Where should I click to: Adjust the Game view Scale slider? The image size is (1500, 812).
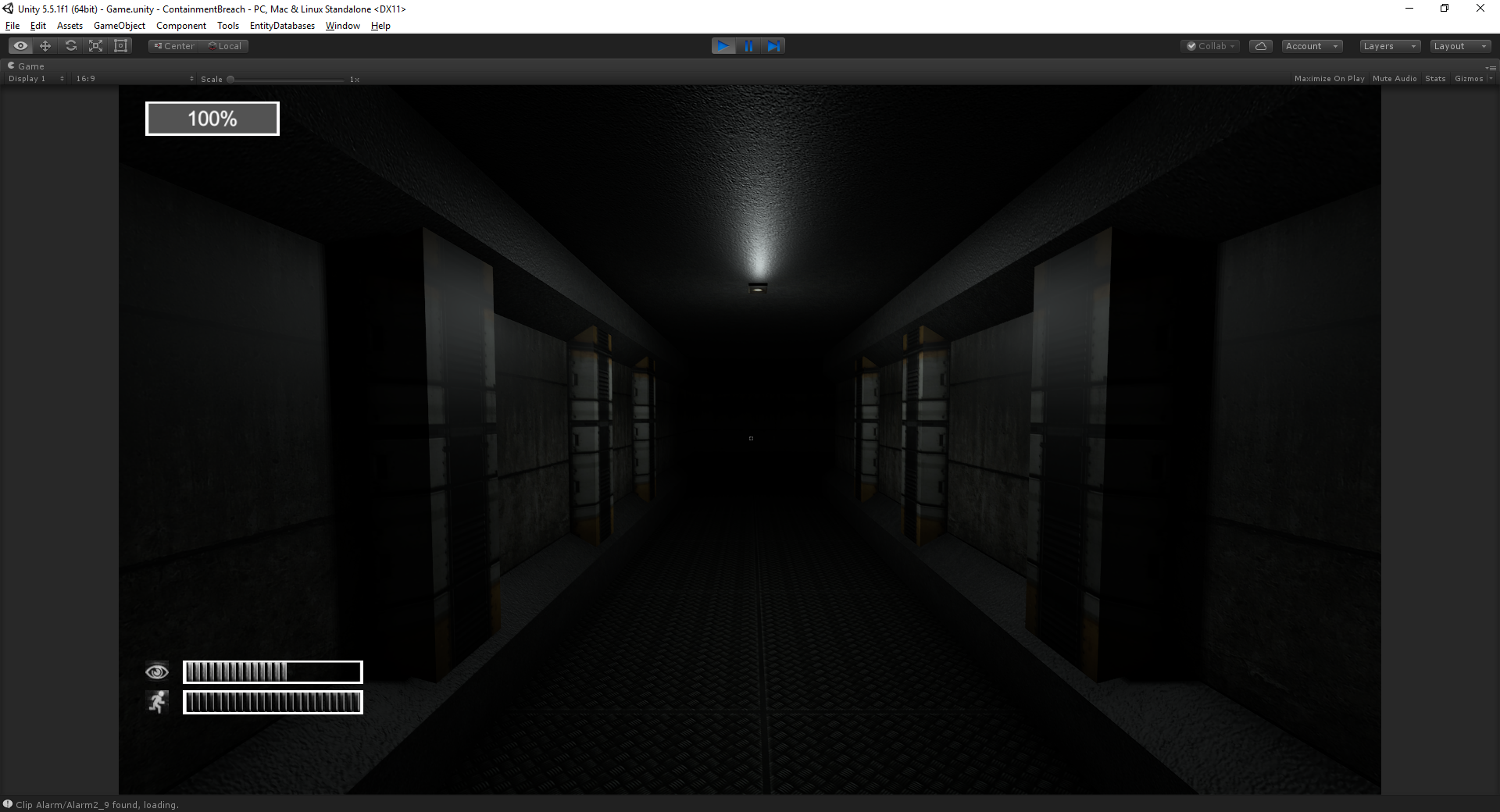(x=287, y=79)
